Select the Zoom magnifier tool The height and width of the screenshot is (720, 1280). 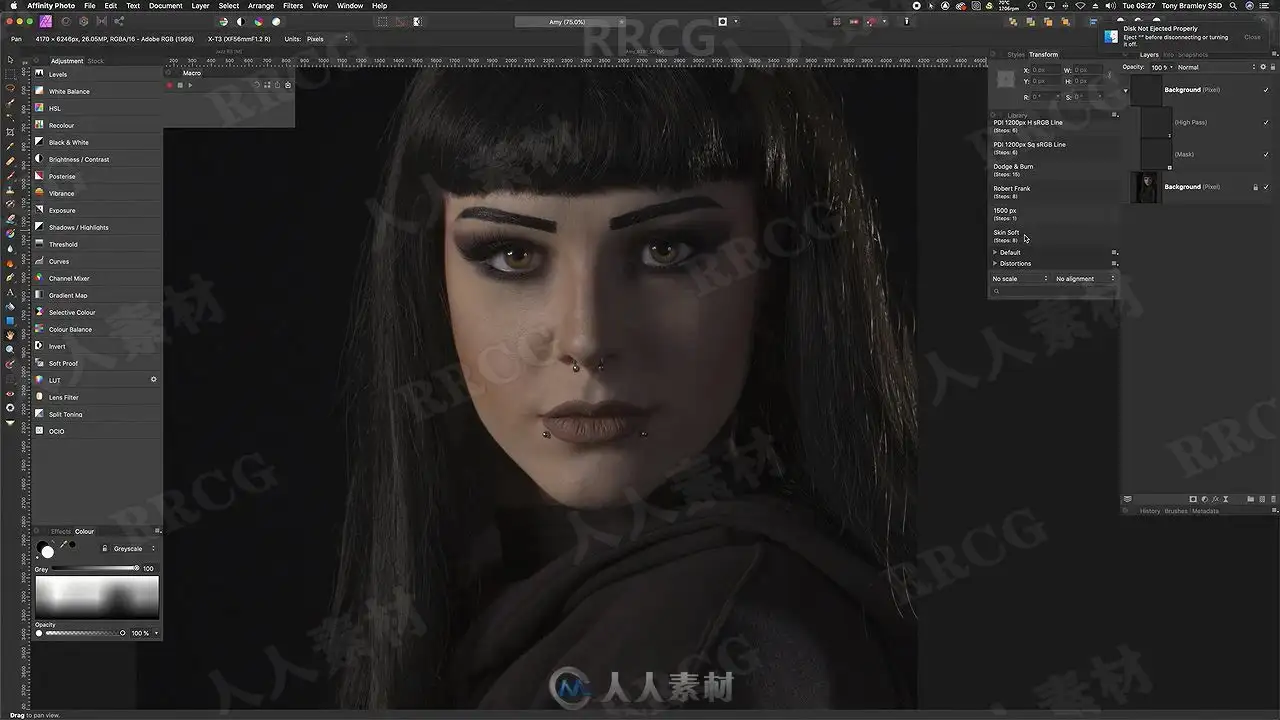[x=10, y=349]
